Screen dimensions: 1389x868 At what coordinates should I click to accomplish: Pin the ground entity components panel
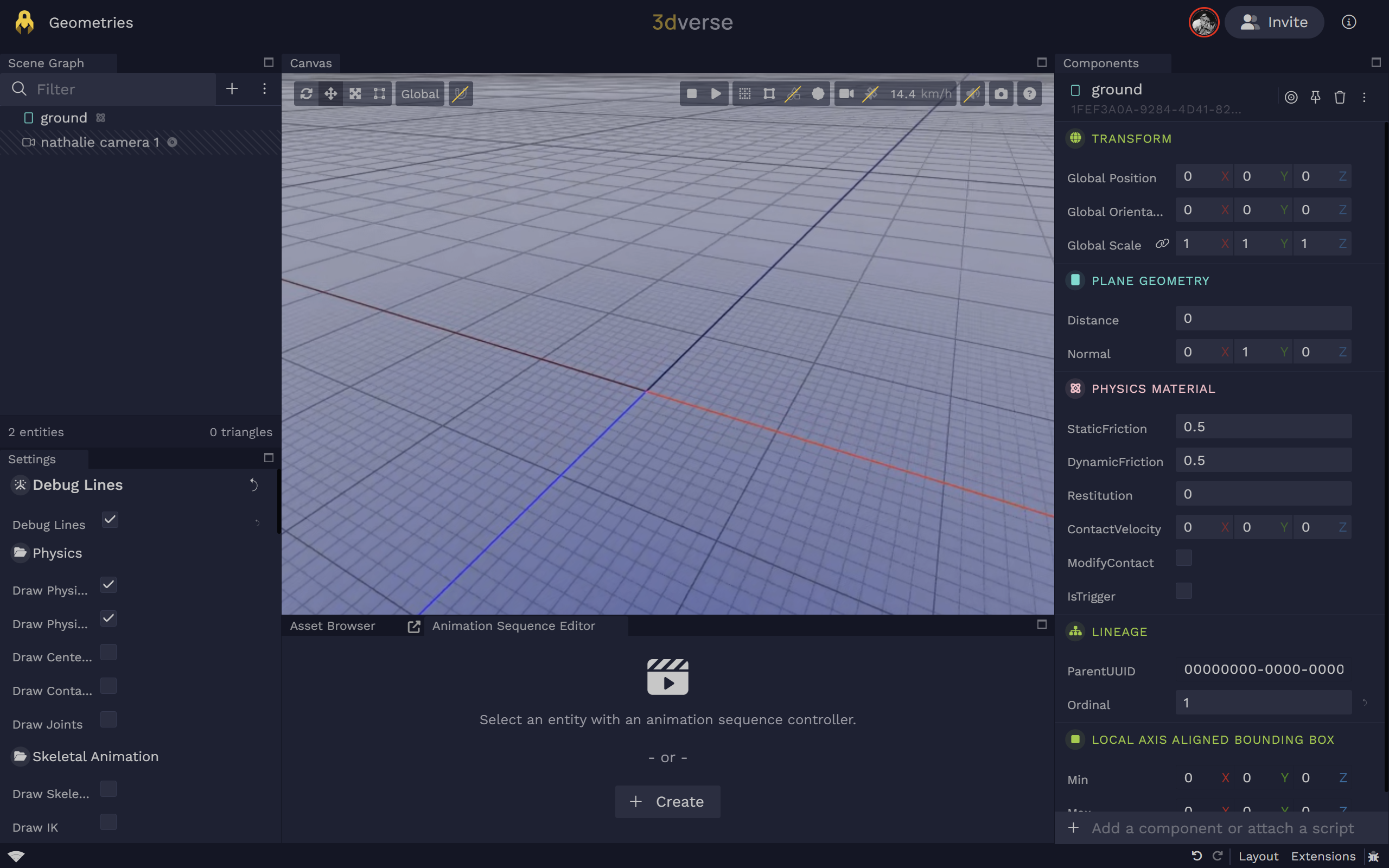tap(1316, 98)
